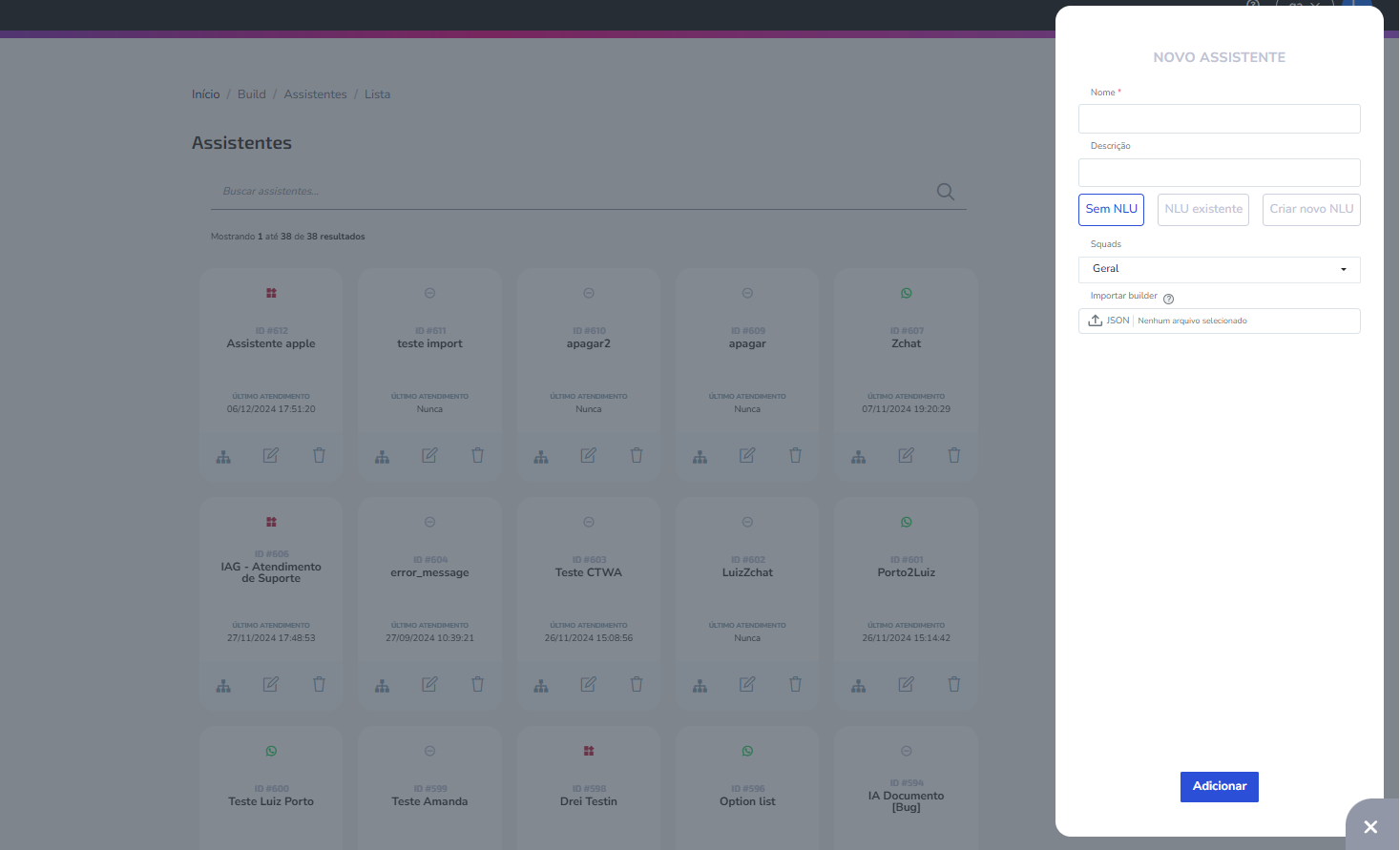Click the search magnifier icon
The height and width of the screenshot is (850, 1400).
(946, 192)
